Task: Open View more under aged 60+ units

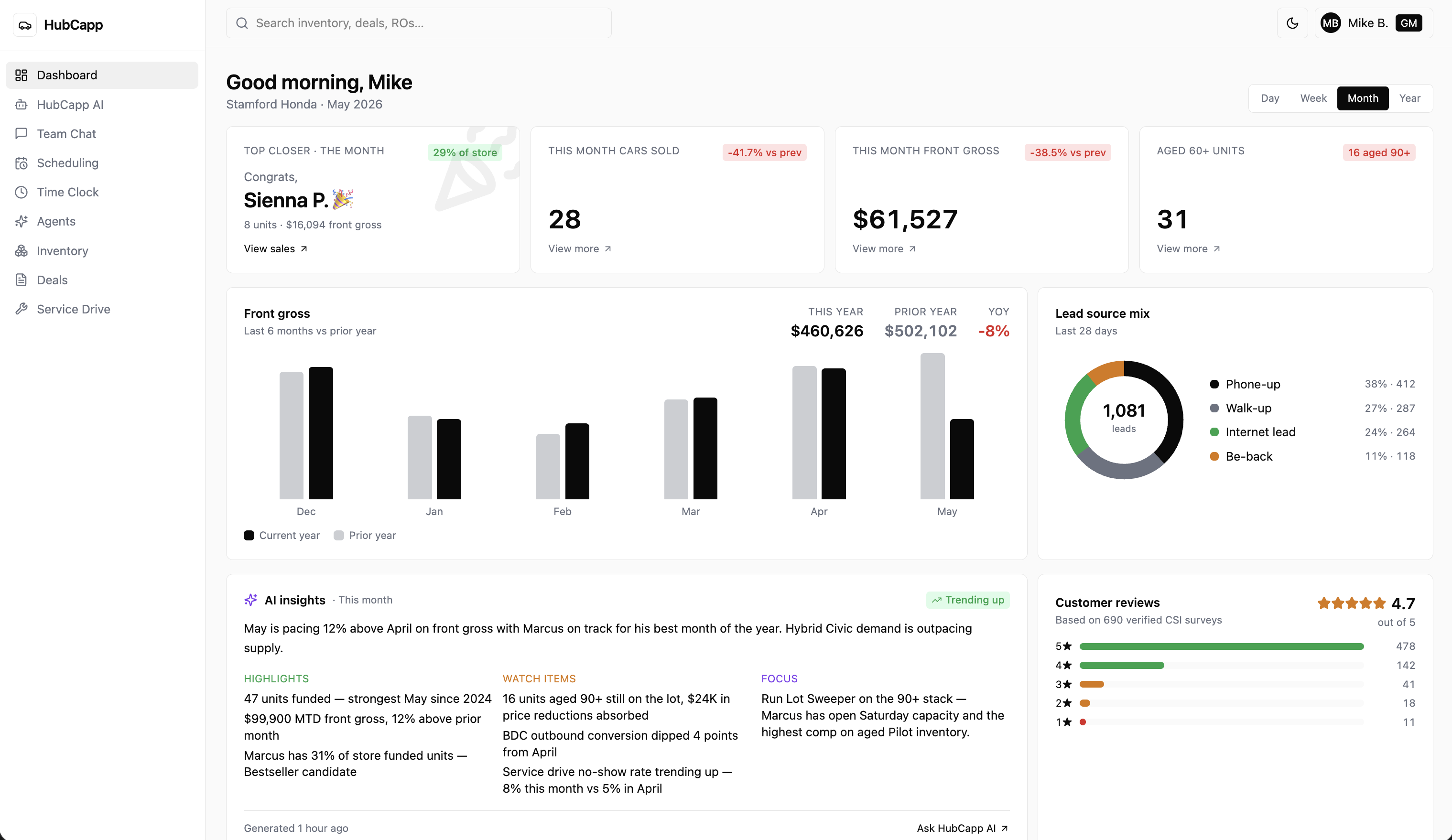Action: pos(1188,249)
